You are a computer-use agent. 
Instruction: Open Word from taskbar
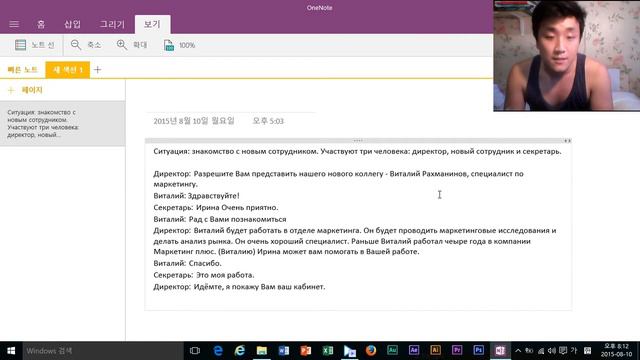coord(284,351)
